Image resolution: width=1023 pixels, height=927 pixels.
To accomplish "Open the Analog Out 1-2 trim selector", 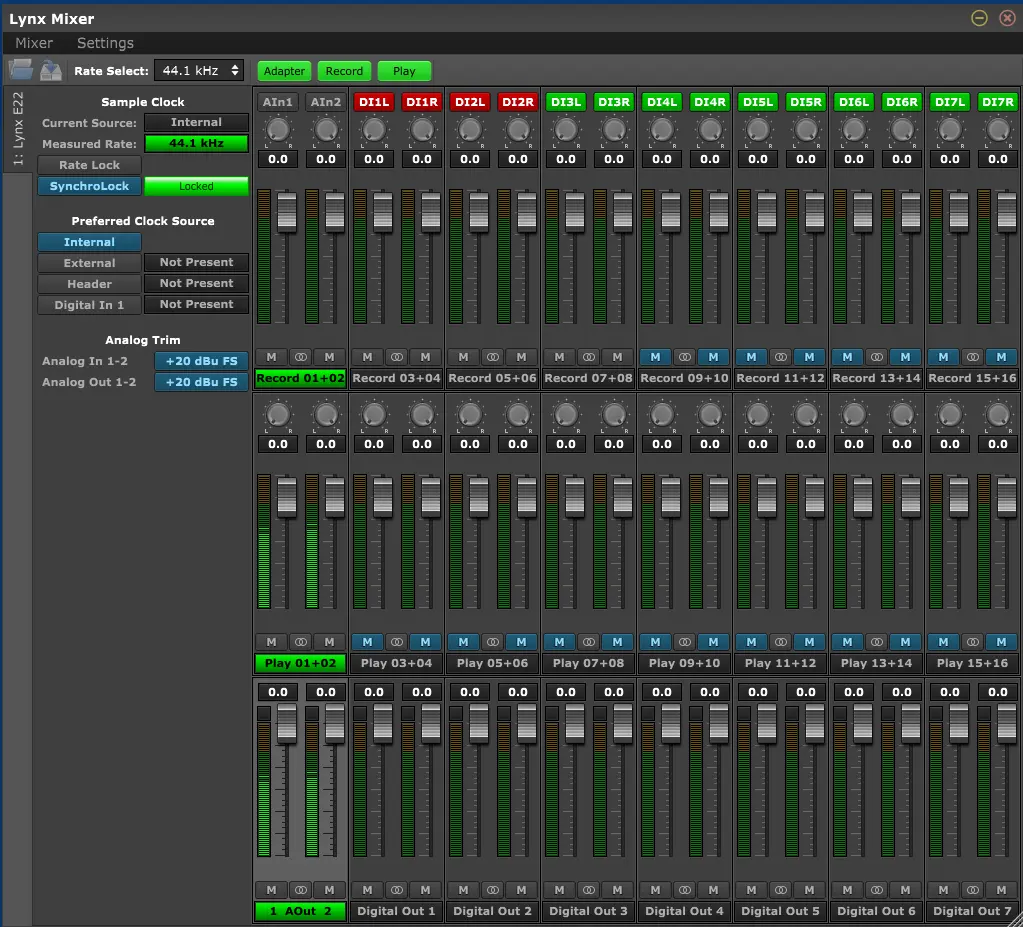I will 201,382.
